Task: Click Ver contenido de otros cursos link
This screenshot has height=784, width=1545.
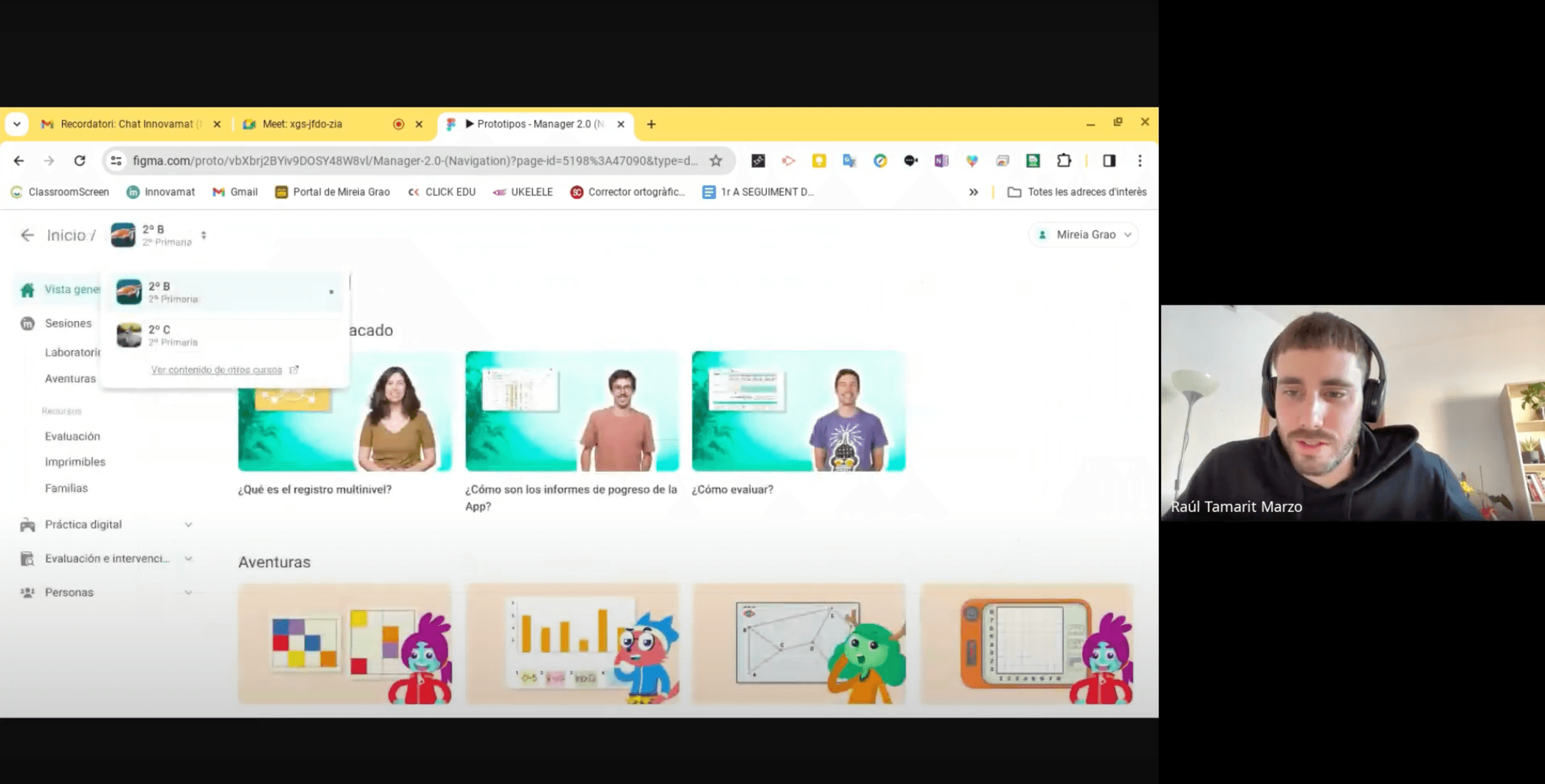Action: [x=217, y=370]
